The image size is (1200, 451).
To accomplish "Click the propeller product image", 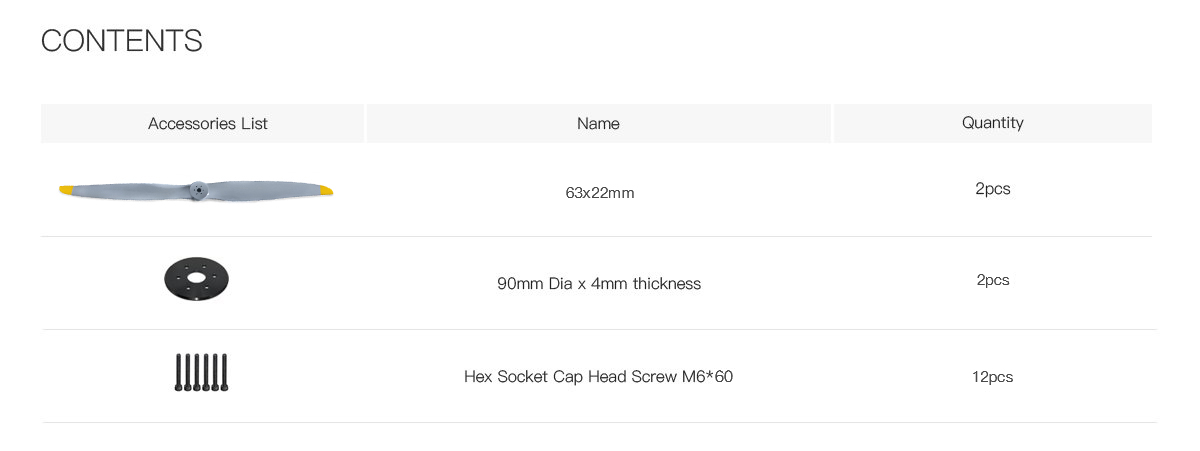I will [196, 190].
